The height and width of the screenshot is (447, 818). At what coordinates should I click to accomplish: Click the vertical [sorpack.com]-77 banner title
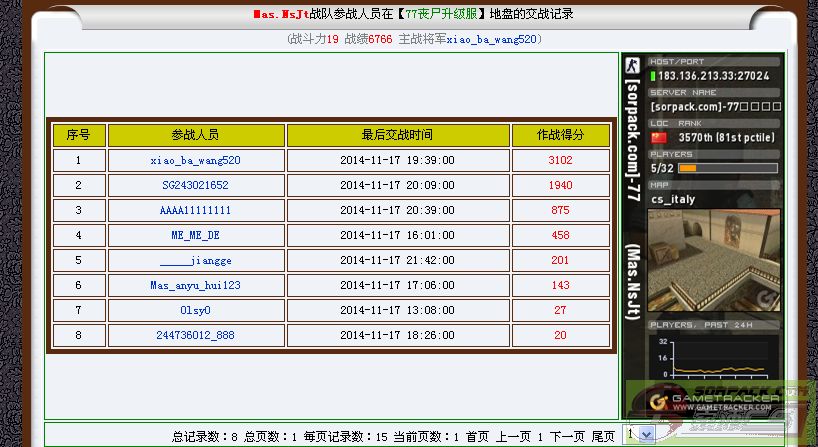pyautogui.click(x=633, y=140)
